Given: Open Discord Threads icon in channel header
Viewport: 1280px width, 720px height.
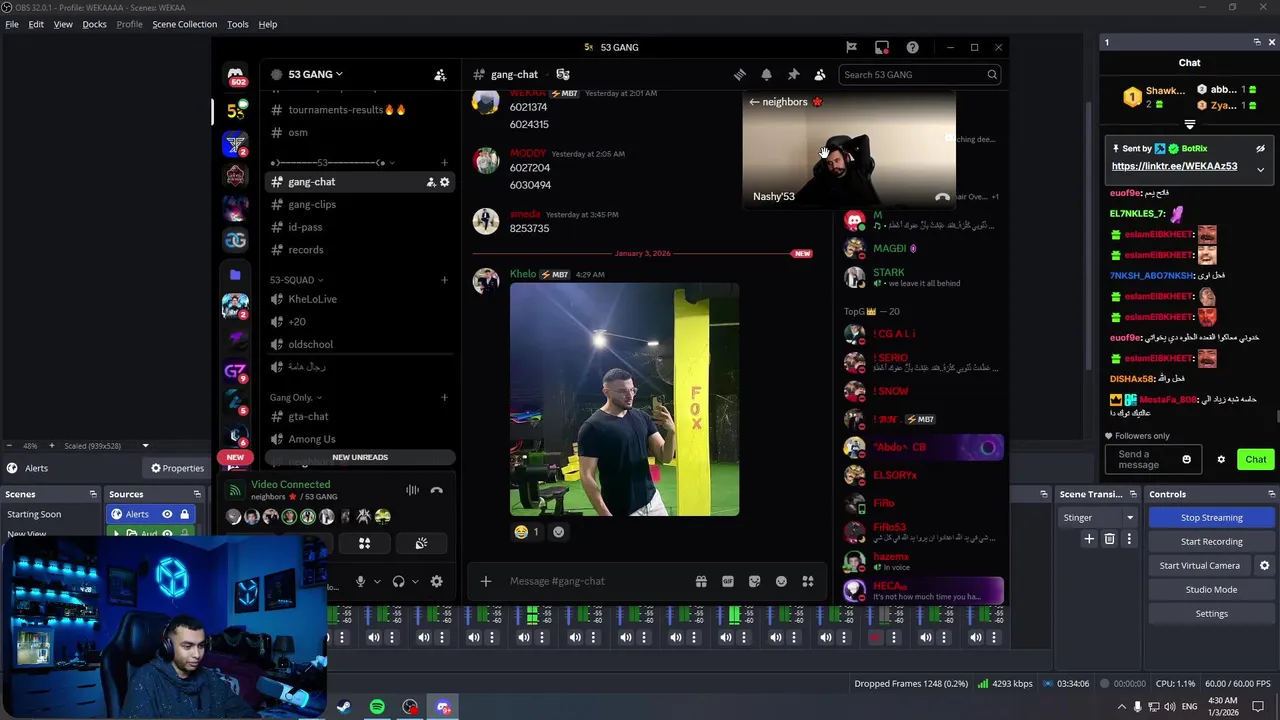Looking at the screenshot, I should (740, 74).
